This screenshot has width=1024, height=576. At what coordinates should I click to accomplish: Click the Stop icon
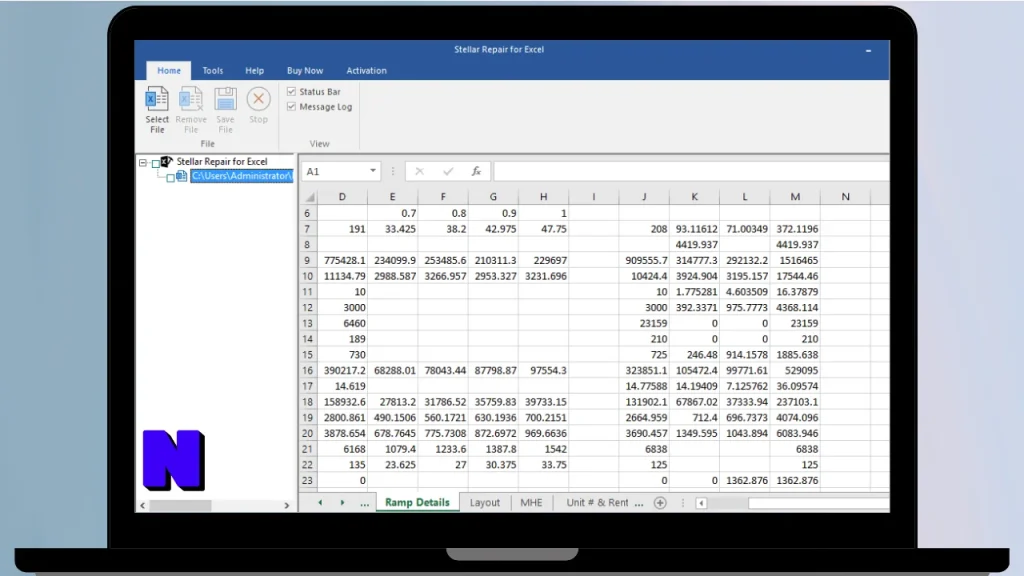point(259,99)
